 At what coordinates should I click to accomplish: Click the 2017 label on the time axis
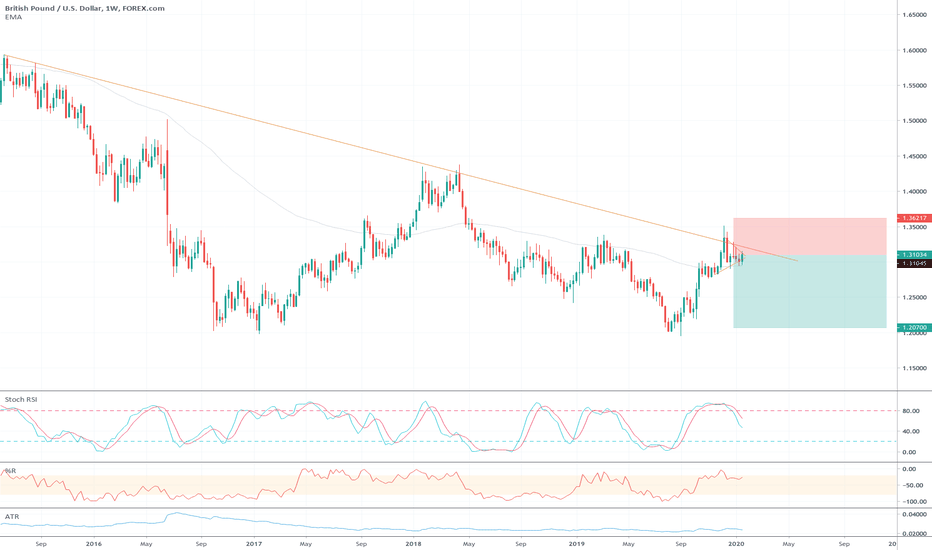253,544
